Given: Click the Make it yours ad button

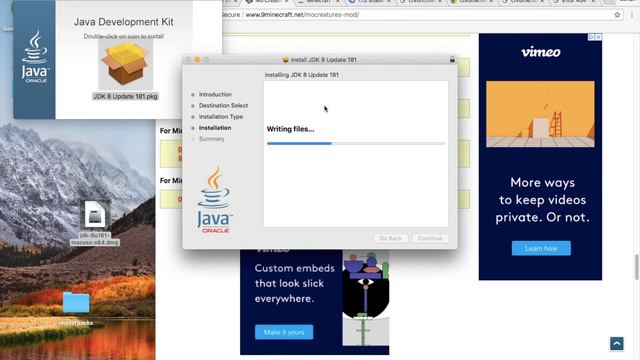Looking at the screenshot, I should 284,332.
